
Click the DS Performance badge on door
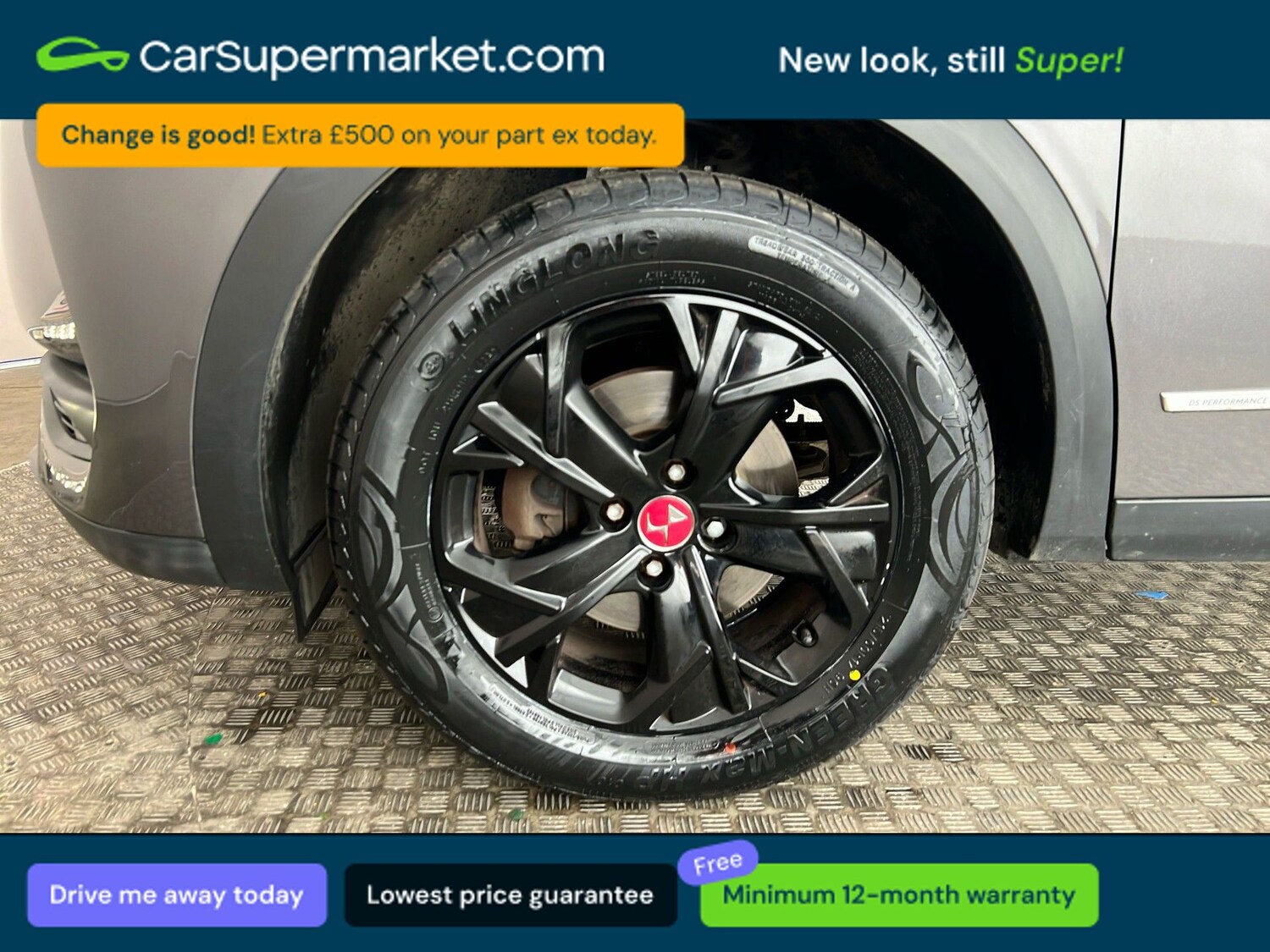pos(1215,400)
